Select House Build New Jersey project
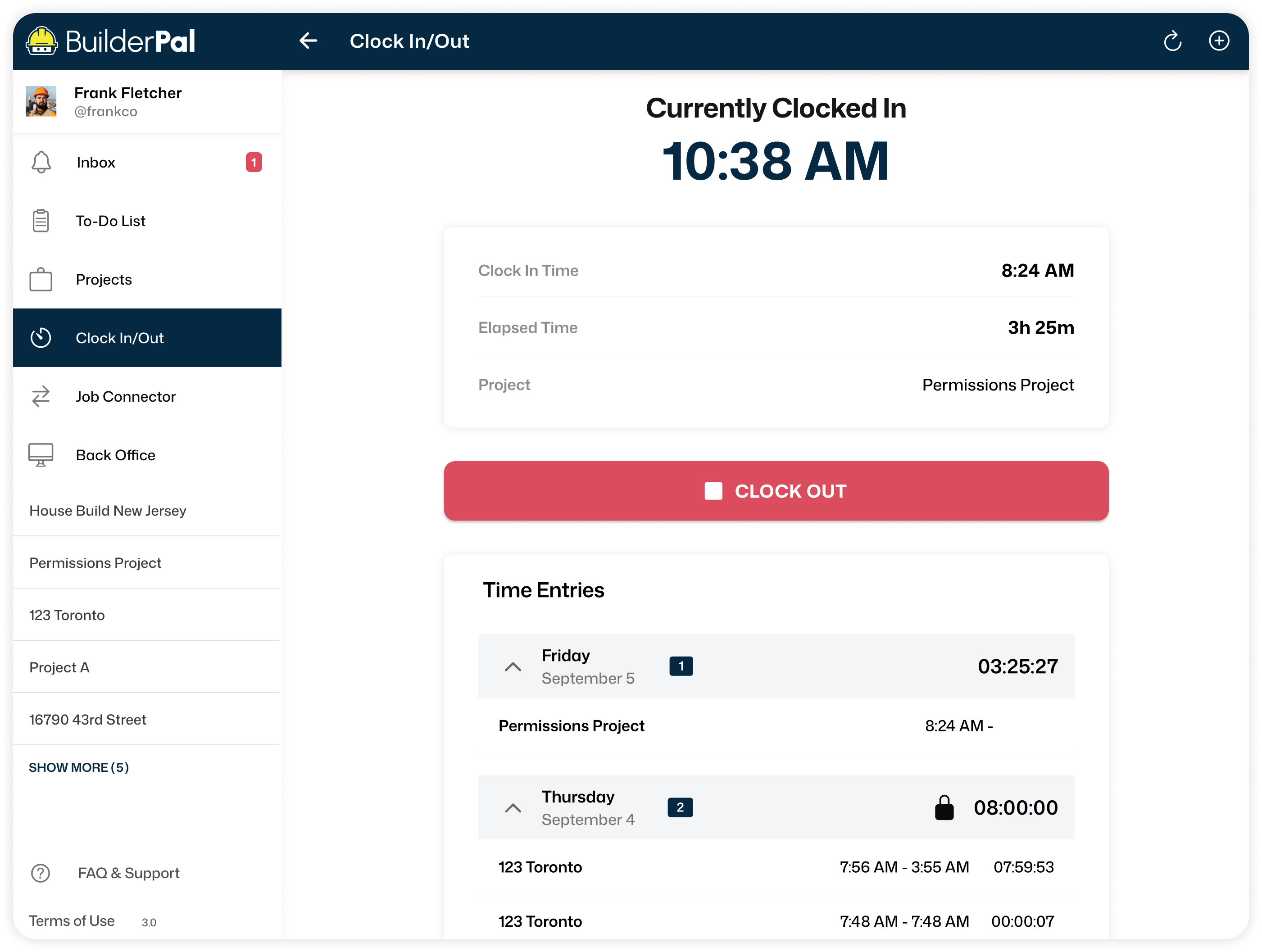Viewport: 1262px width, 952px height. (108, 511)
